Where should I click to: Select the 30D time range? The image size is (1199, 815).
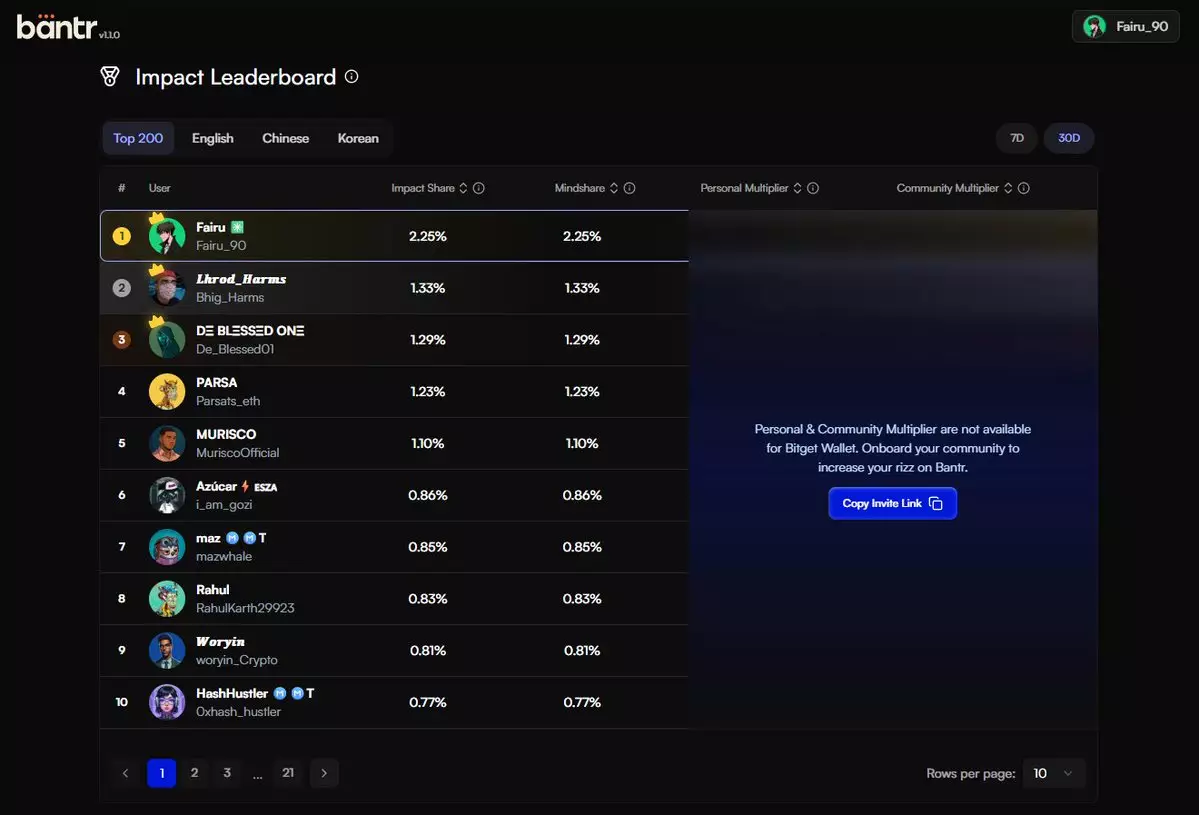point(1069,138)
